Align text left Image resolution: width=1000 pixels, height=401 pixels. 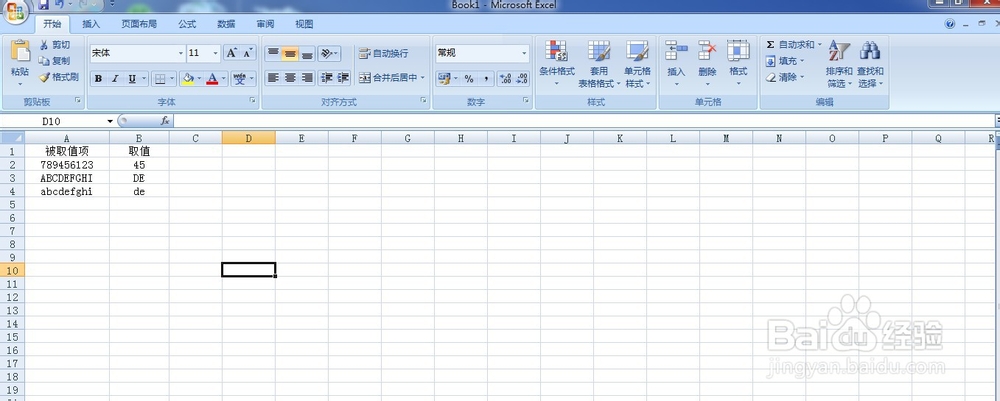273,78
